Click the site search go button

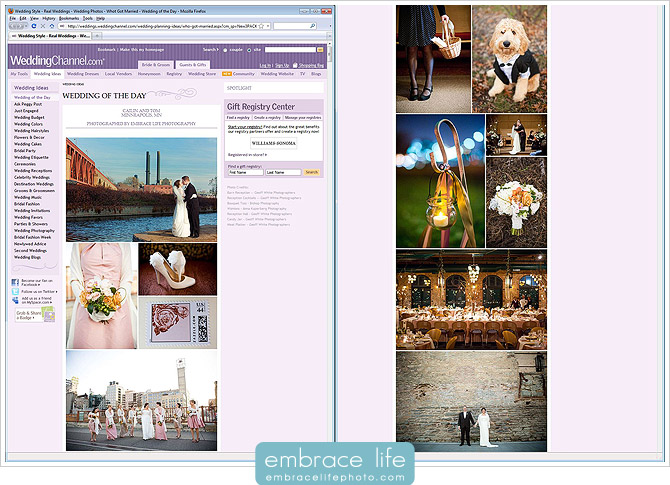[x=320, y=50]
